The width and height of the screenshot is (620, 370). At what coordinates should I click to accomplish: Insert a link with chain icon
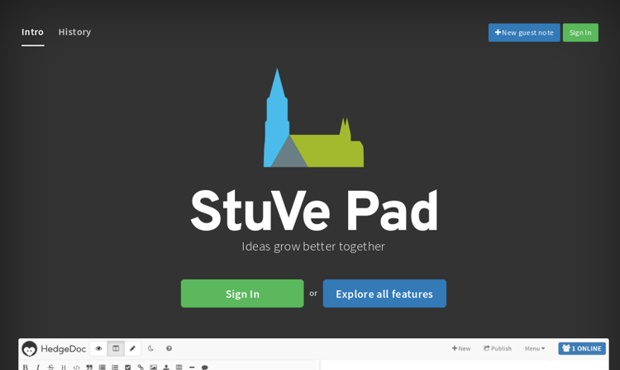pyautogui.click(x=140, y=367)
